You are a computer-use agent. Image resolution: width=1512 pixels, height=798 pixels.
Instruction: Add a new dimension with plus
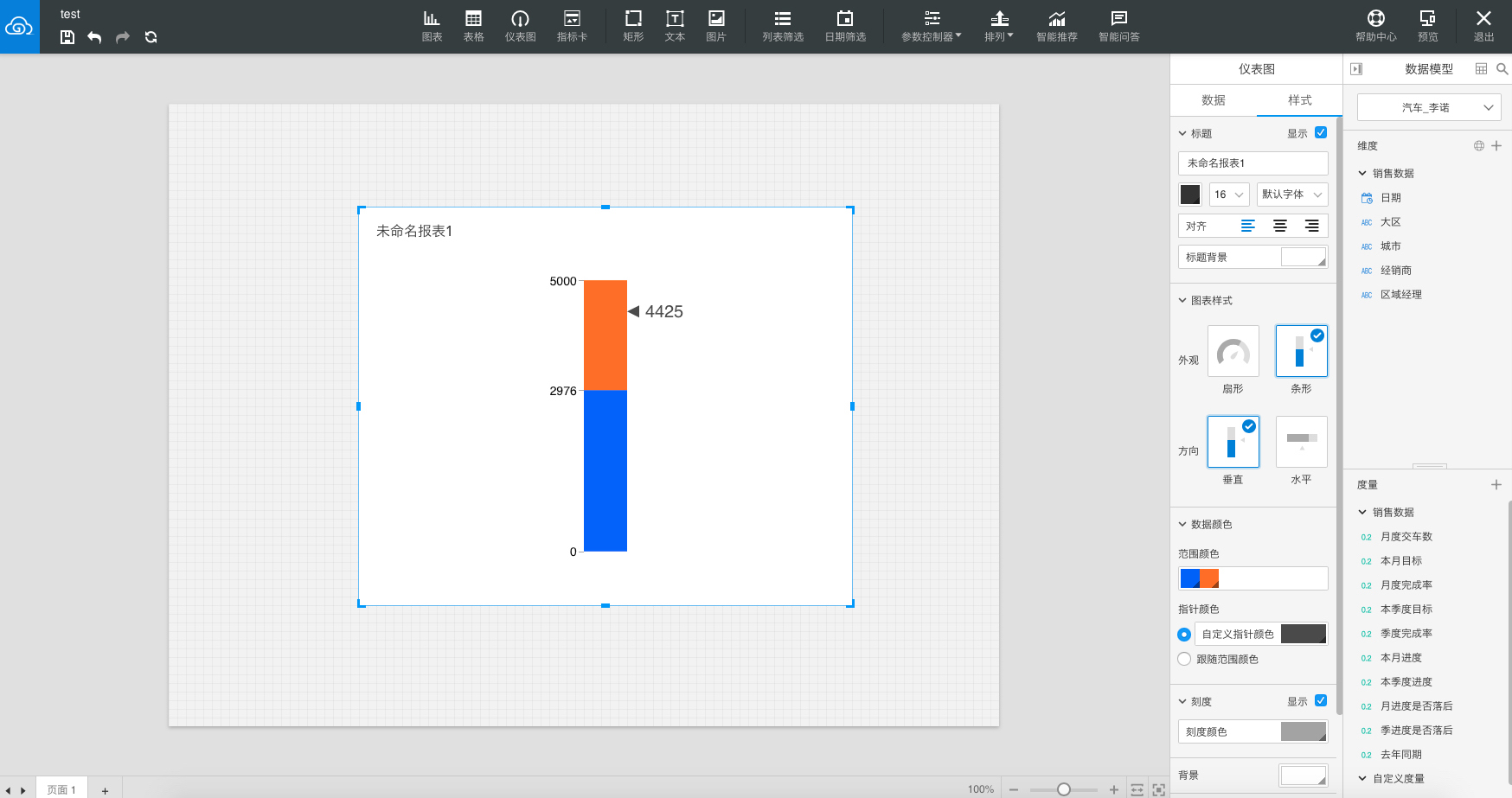tap(1496, 146)
